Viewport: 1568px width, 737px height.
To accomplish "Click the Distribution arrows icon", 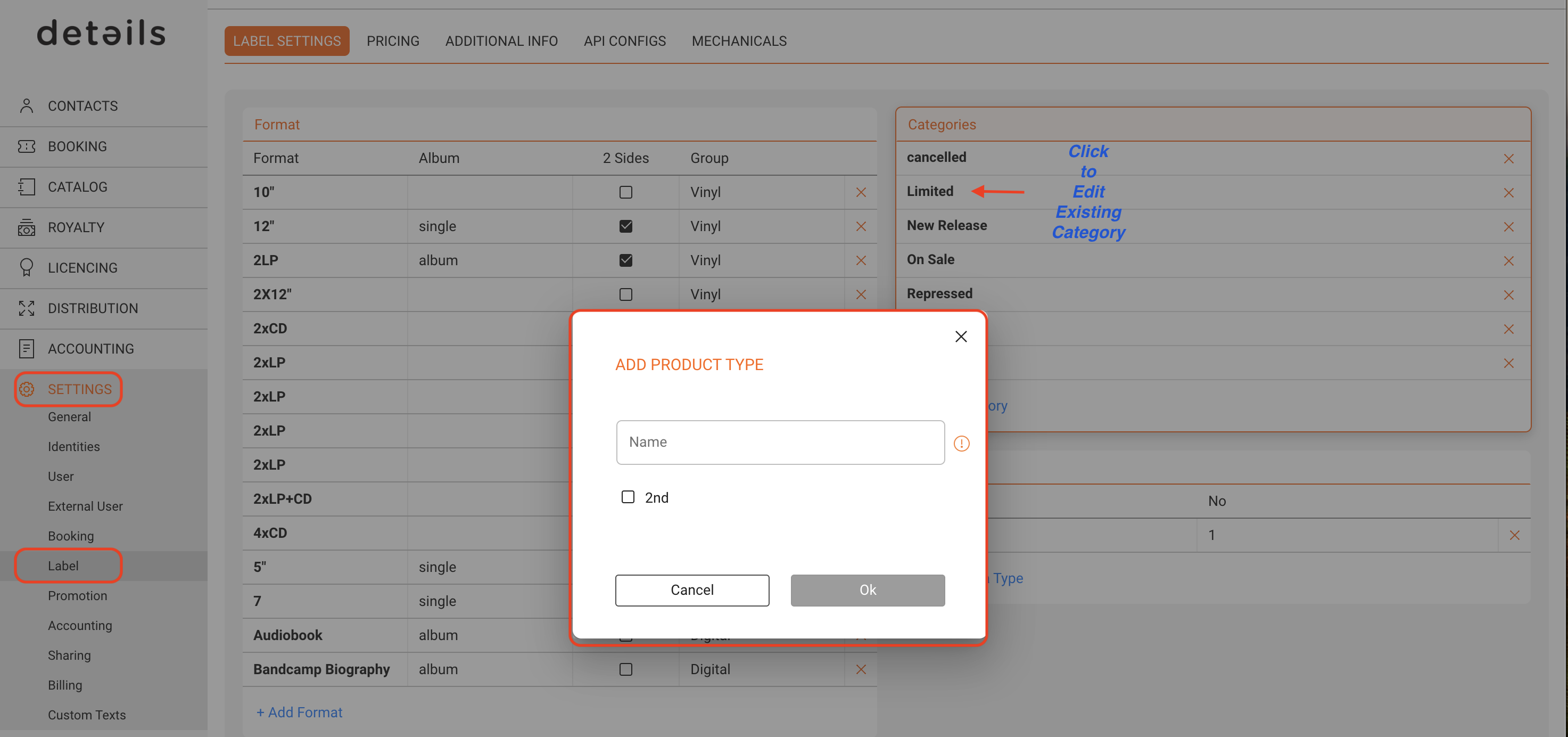I will coord(26,308).
